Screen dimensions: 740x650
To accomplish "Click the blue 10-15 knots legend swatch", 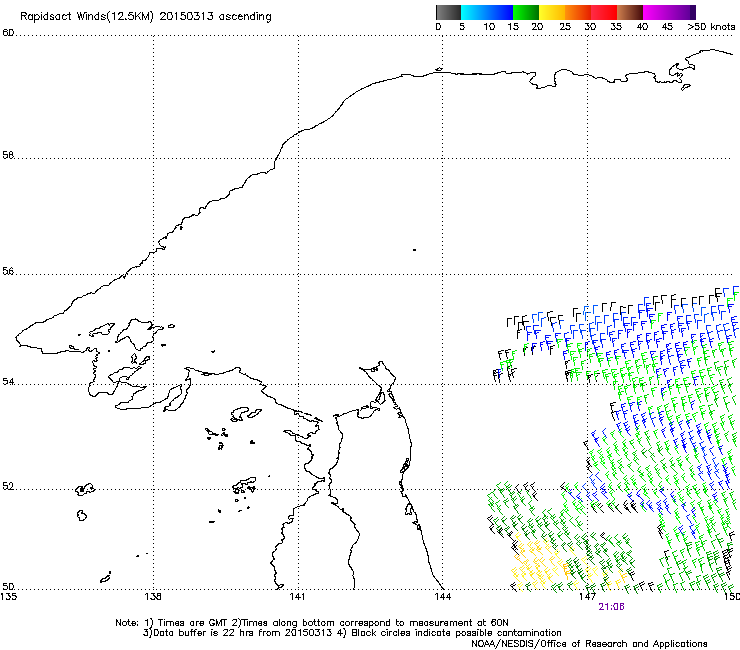I will click(500, 12).
